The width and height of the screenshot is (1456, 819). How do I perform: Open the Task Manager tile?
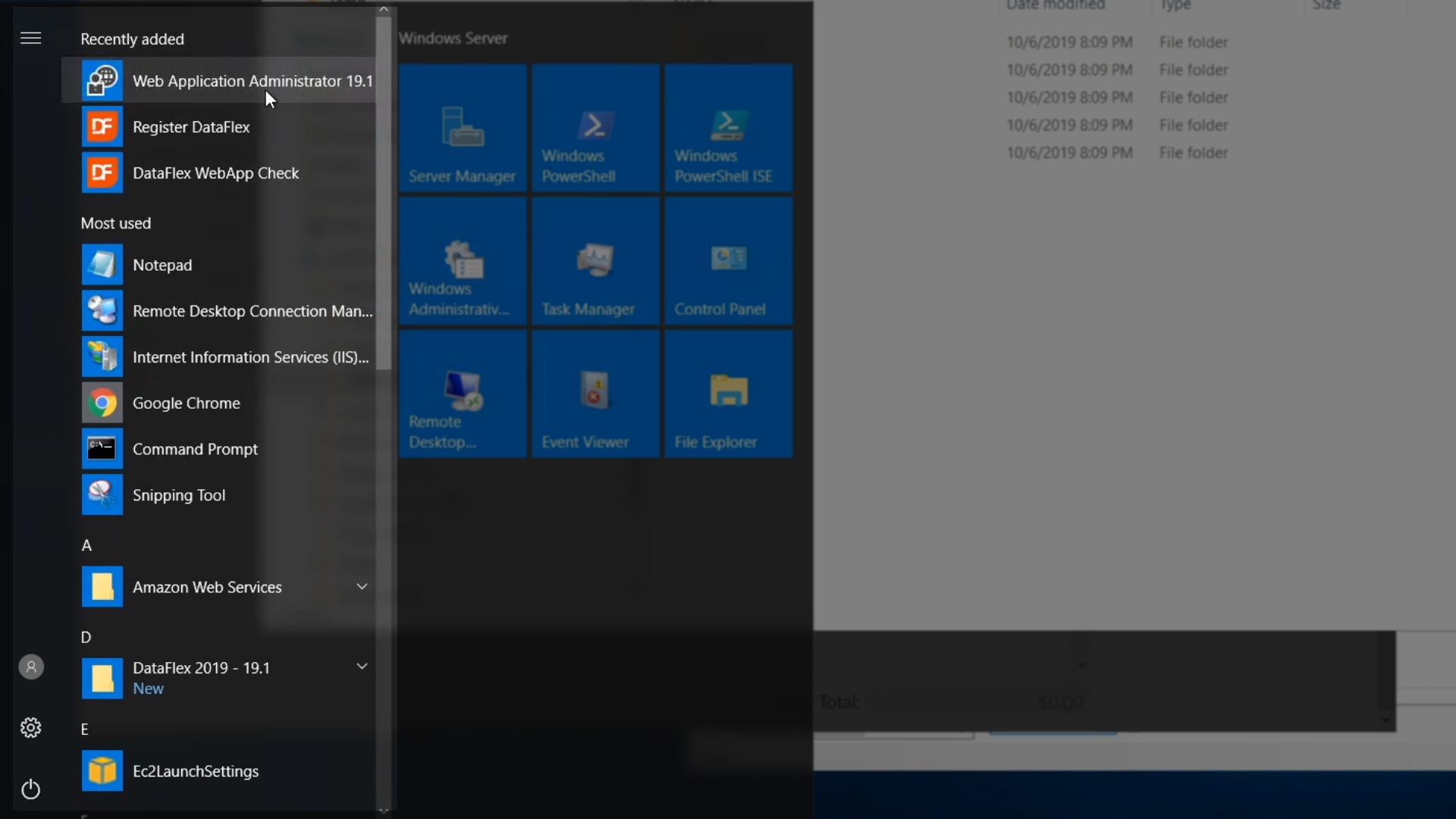point(595,261)
